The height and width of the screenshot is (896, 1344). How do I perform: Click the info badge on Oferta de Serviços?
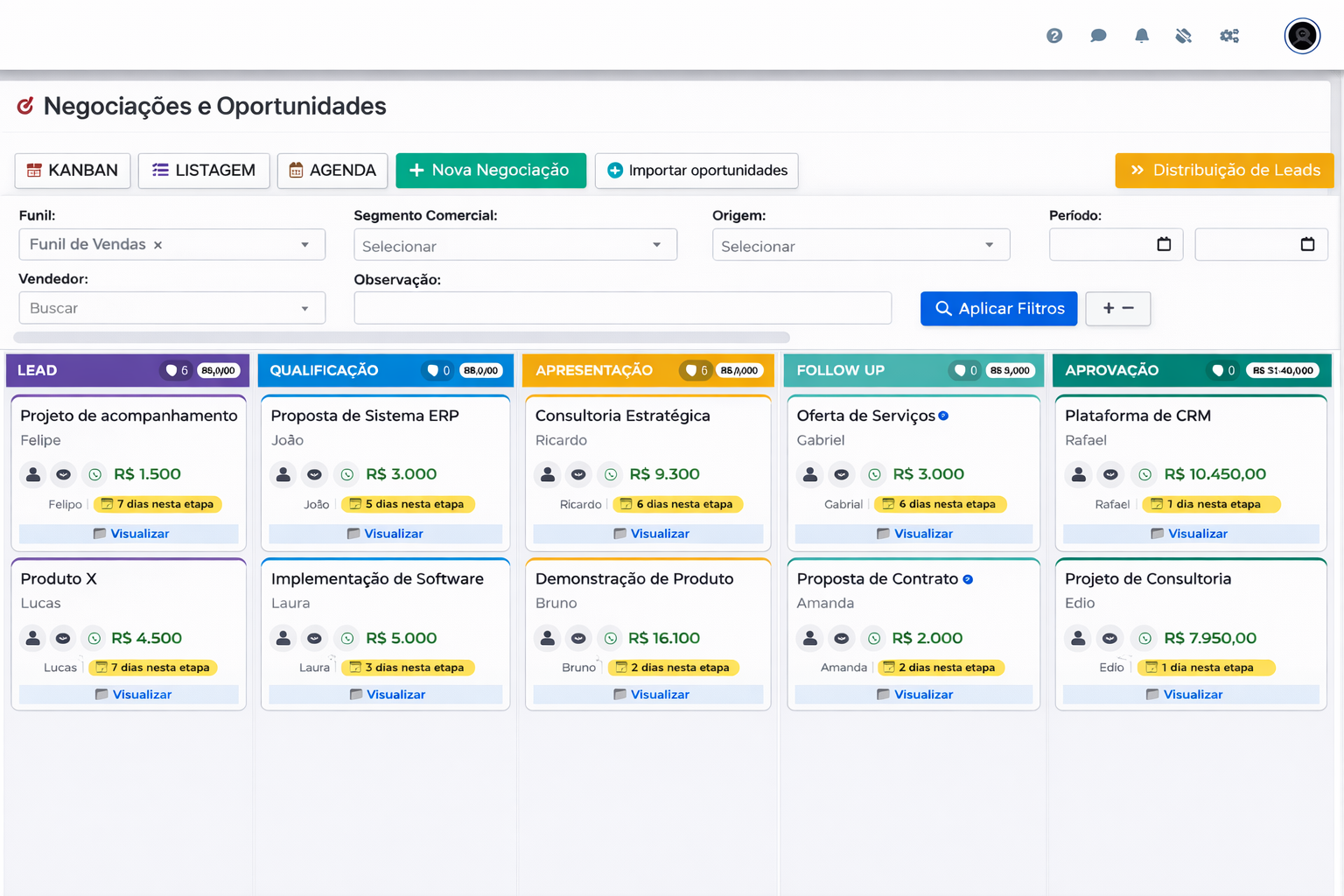(x=943, y=416)
